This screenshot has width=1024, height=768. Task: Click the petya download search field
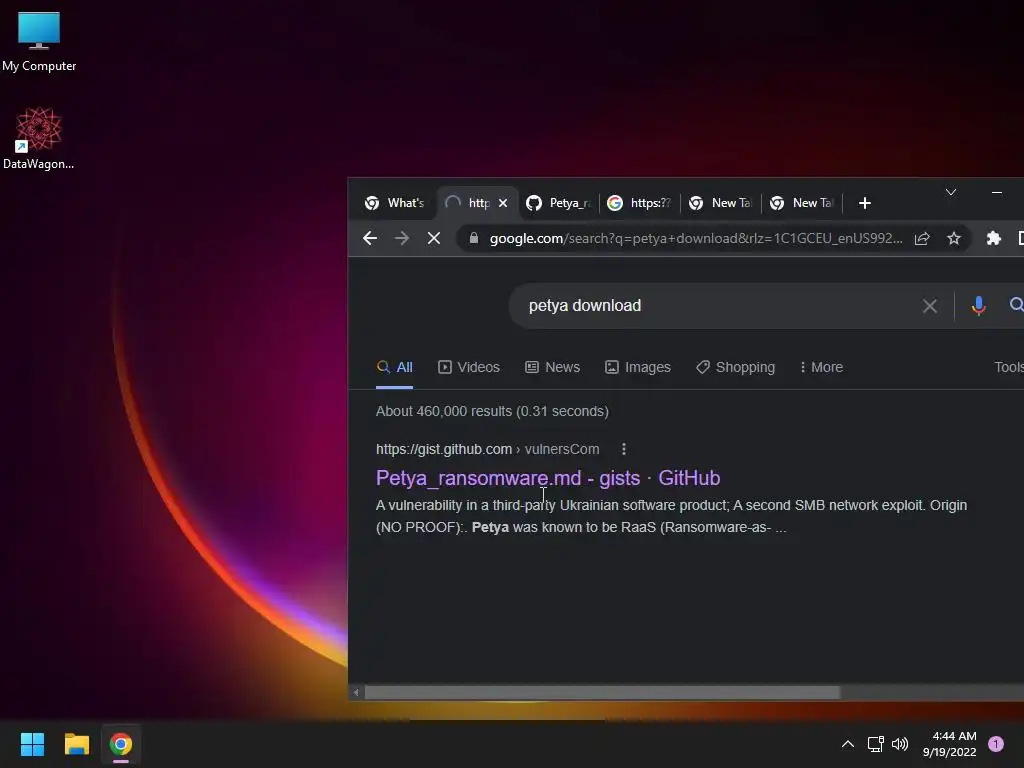coord(718,306)
